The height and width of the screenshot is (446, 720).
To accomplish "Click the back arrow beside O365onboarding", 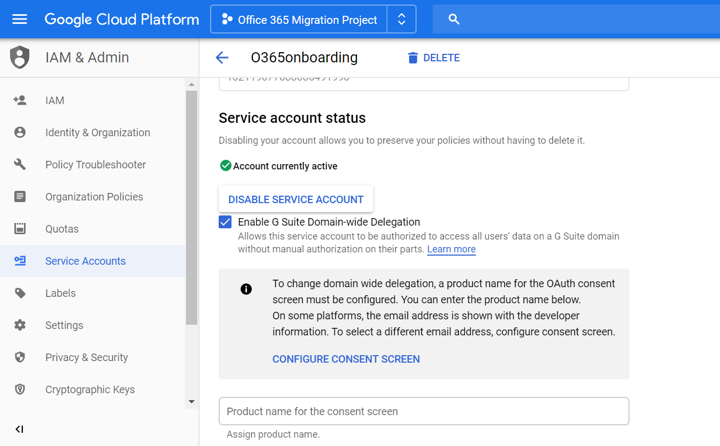I will pyautogui.click(x=222, y=58).
